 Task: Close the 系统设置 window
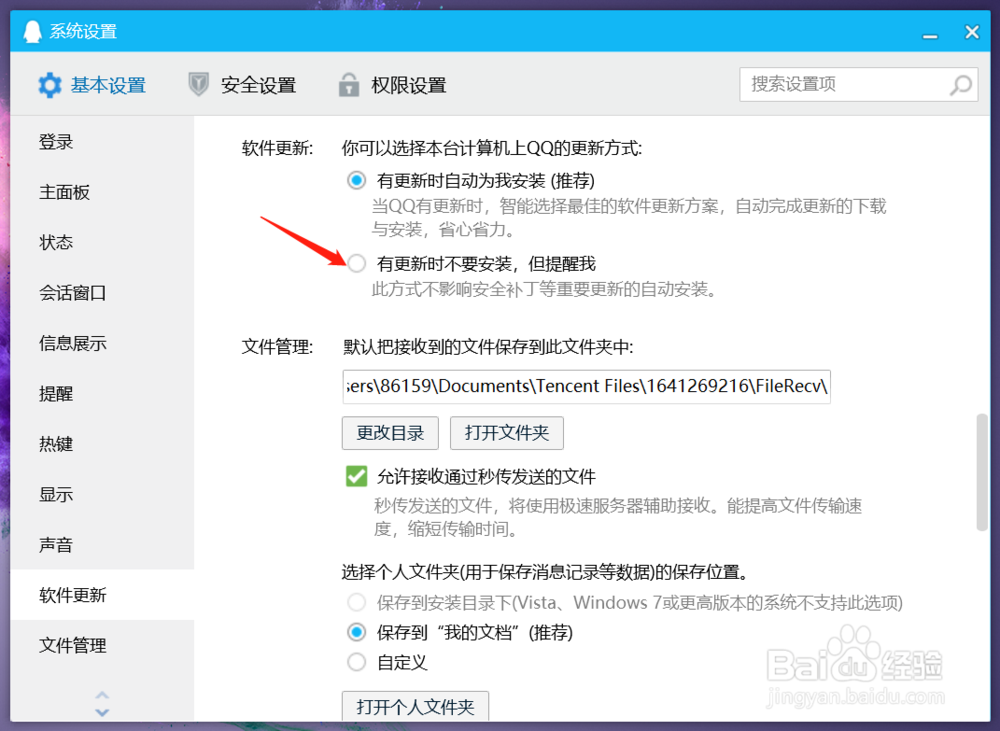click(972, 32)
